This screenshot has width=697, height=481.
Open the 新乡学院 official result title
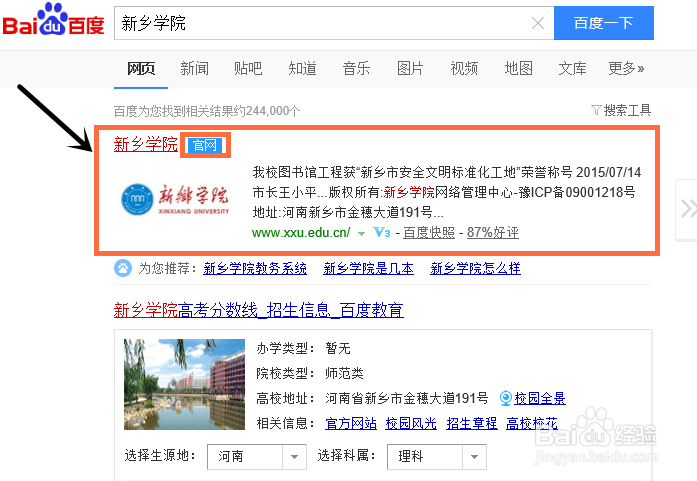(x=146, y=144)
